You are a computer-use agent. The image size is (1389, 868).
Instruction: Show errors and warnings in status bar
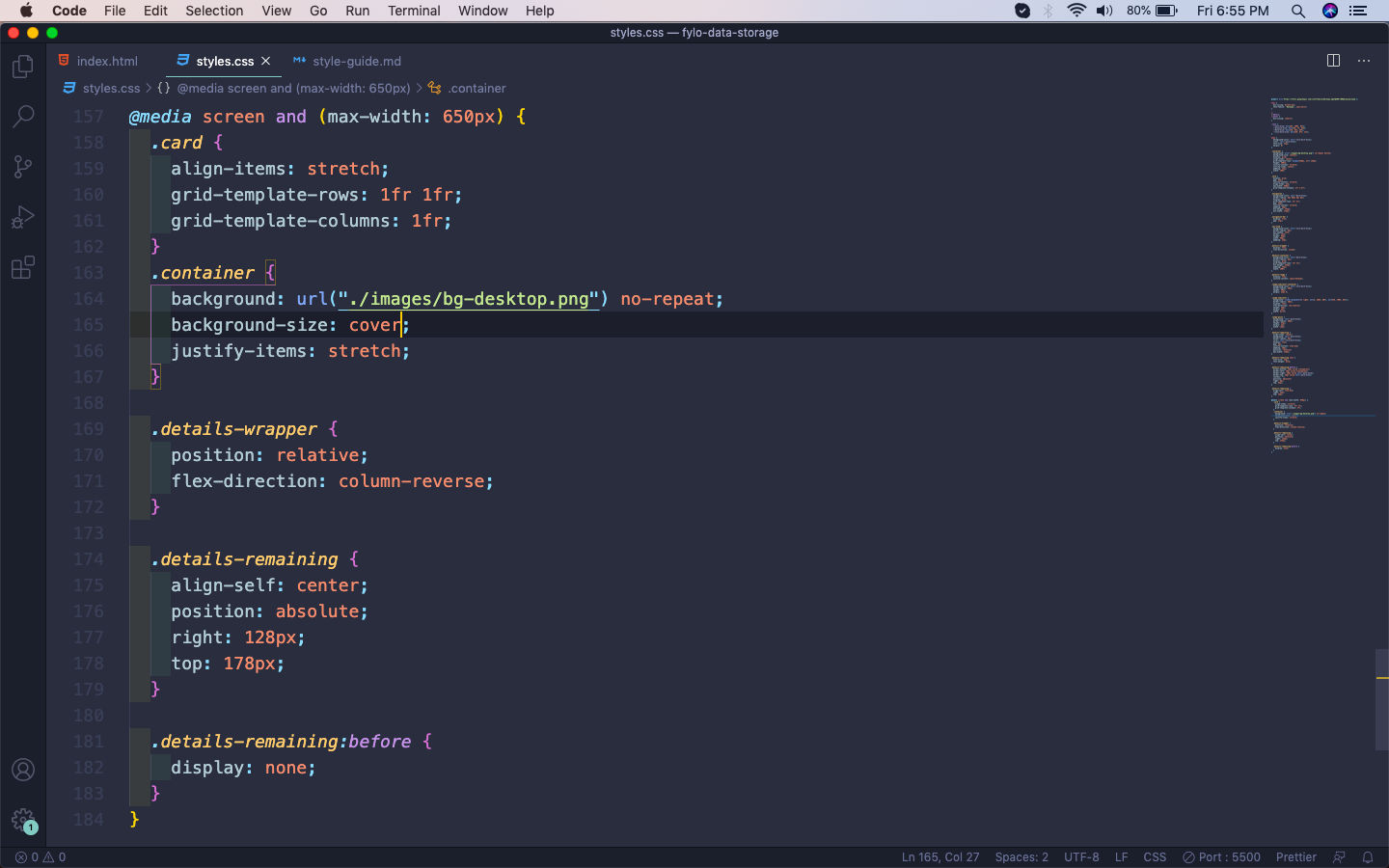[41, 856]
